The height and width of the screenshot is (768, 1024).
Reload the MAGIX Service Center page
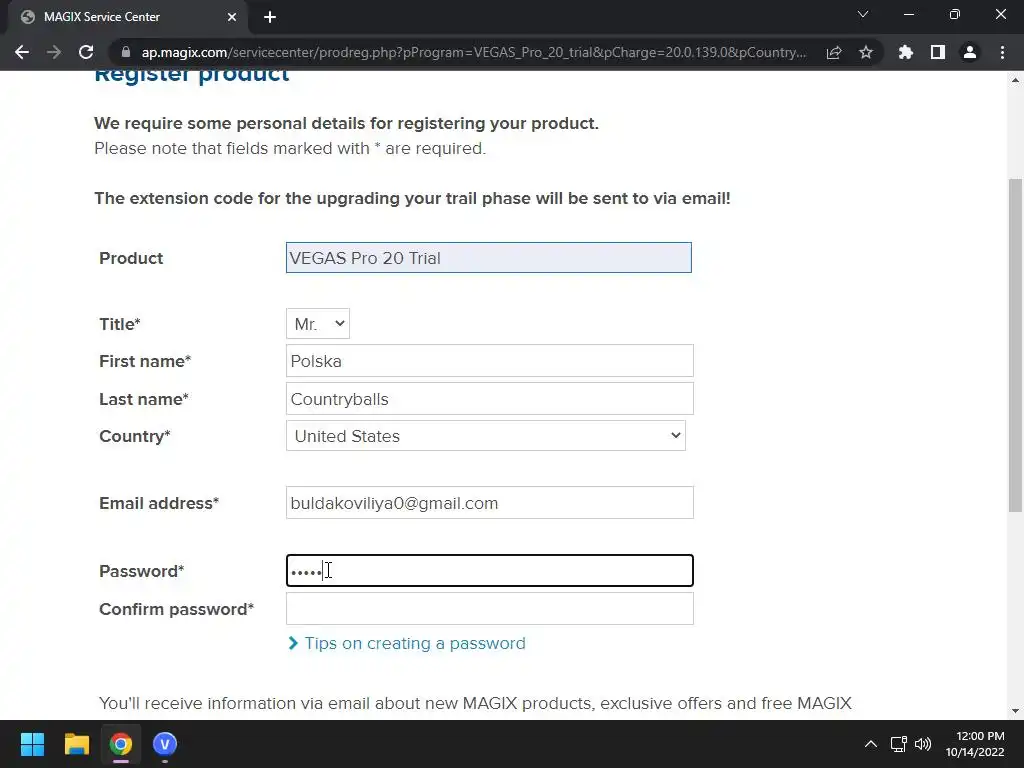point(86,52)
